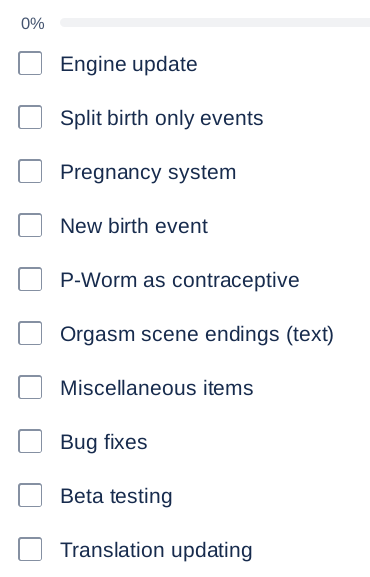Click the checklist progress bar

[215, 22]
